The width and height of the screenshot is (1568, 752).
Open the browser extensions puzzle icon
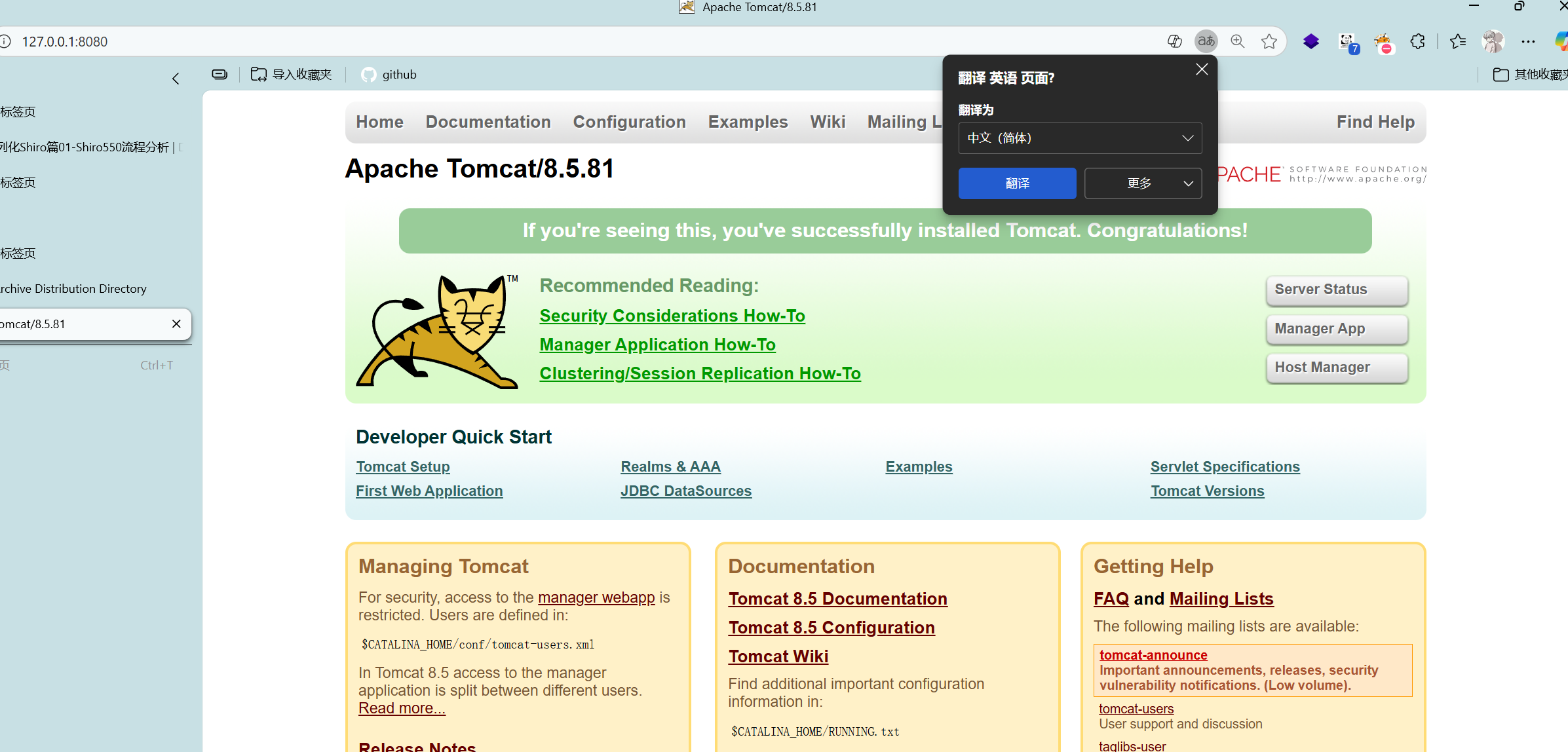pos(1417,41)
